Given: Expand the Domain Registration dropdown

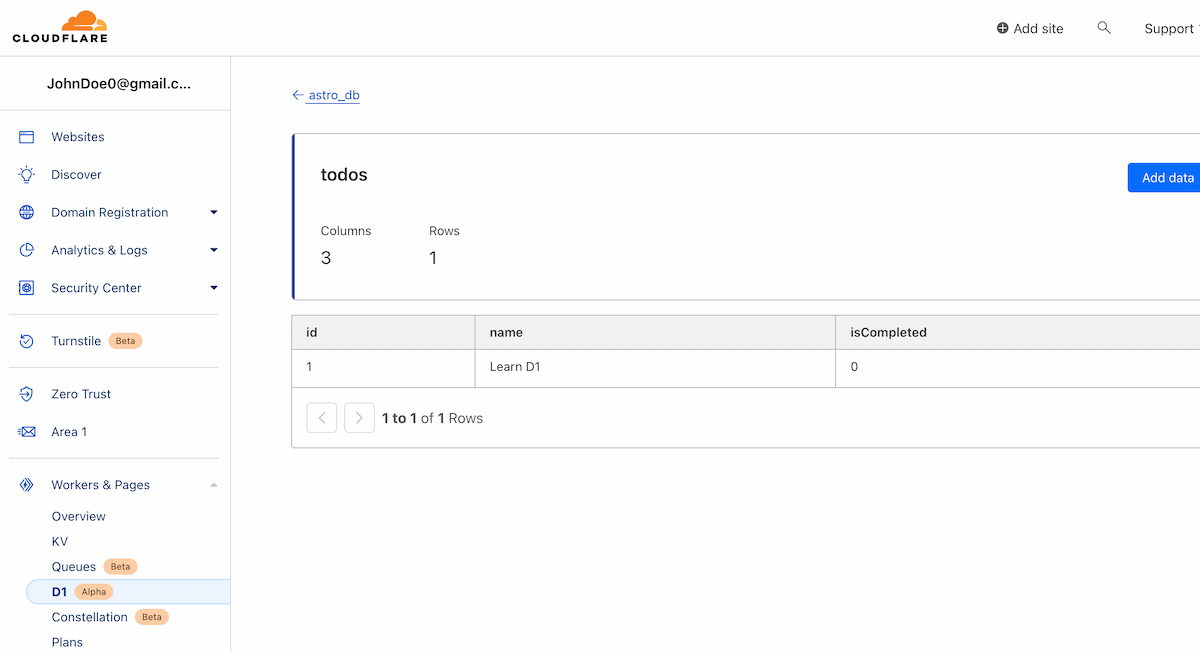Looking at the screenshot, I should 213,212.
